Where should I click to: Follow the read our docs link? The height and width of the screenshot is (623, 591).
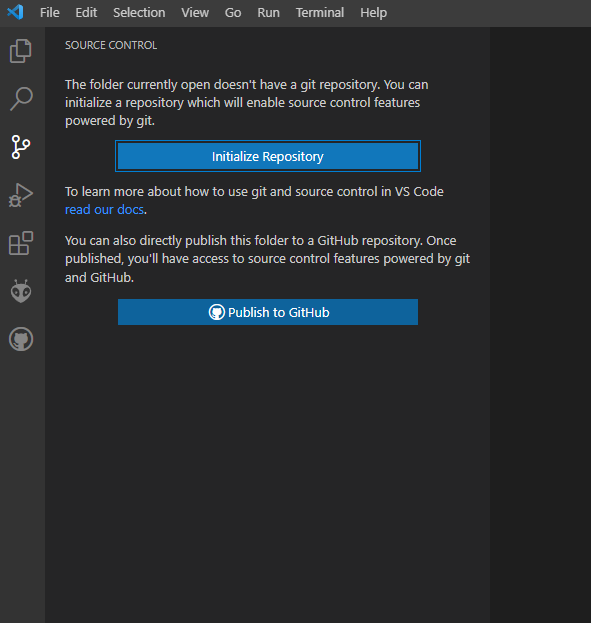click(x=104, y=209)
